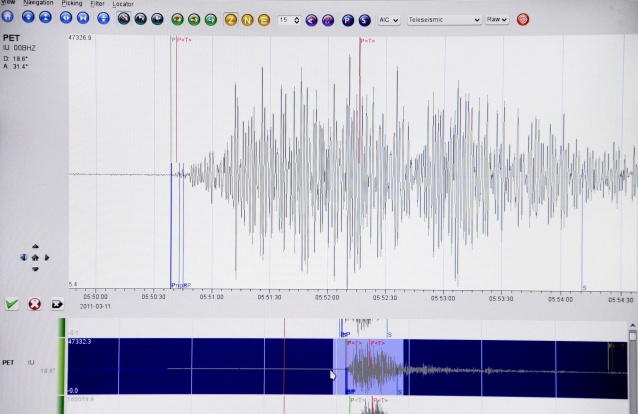The width and height of the screenshot is (638, 414).
Task: Click the first blue toolbar icon
Action: [9, 18]
